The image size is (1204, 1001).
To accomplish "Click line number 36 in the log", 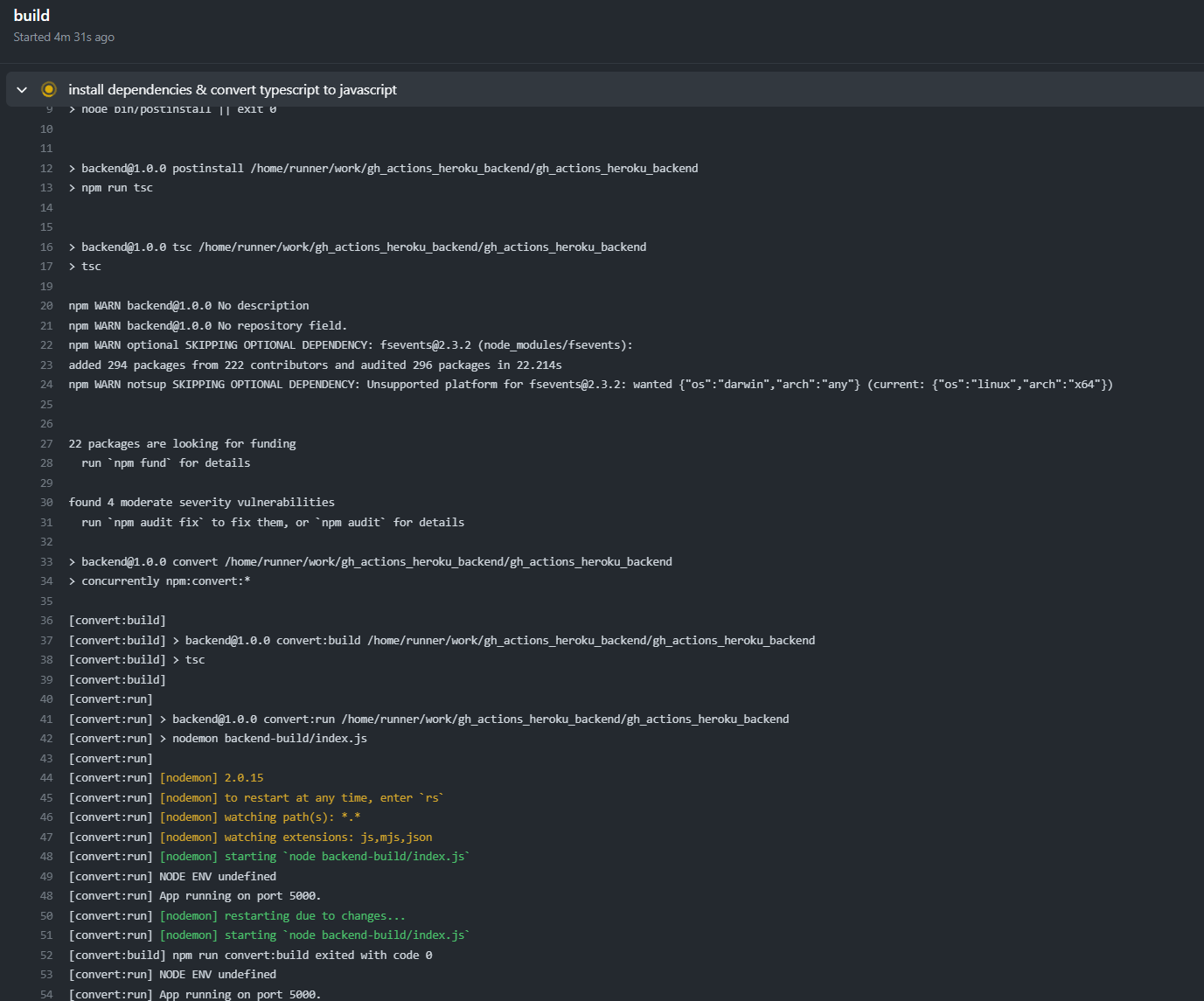I will [x=46, y=620].
